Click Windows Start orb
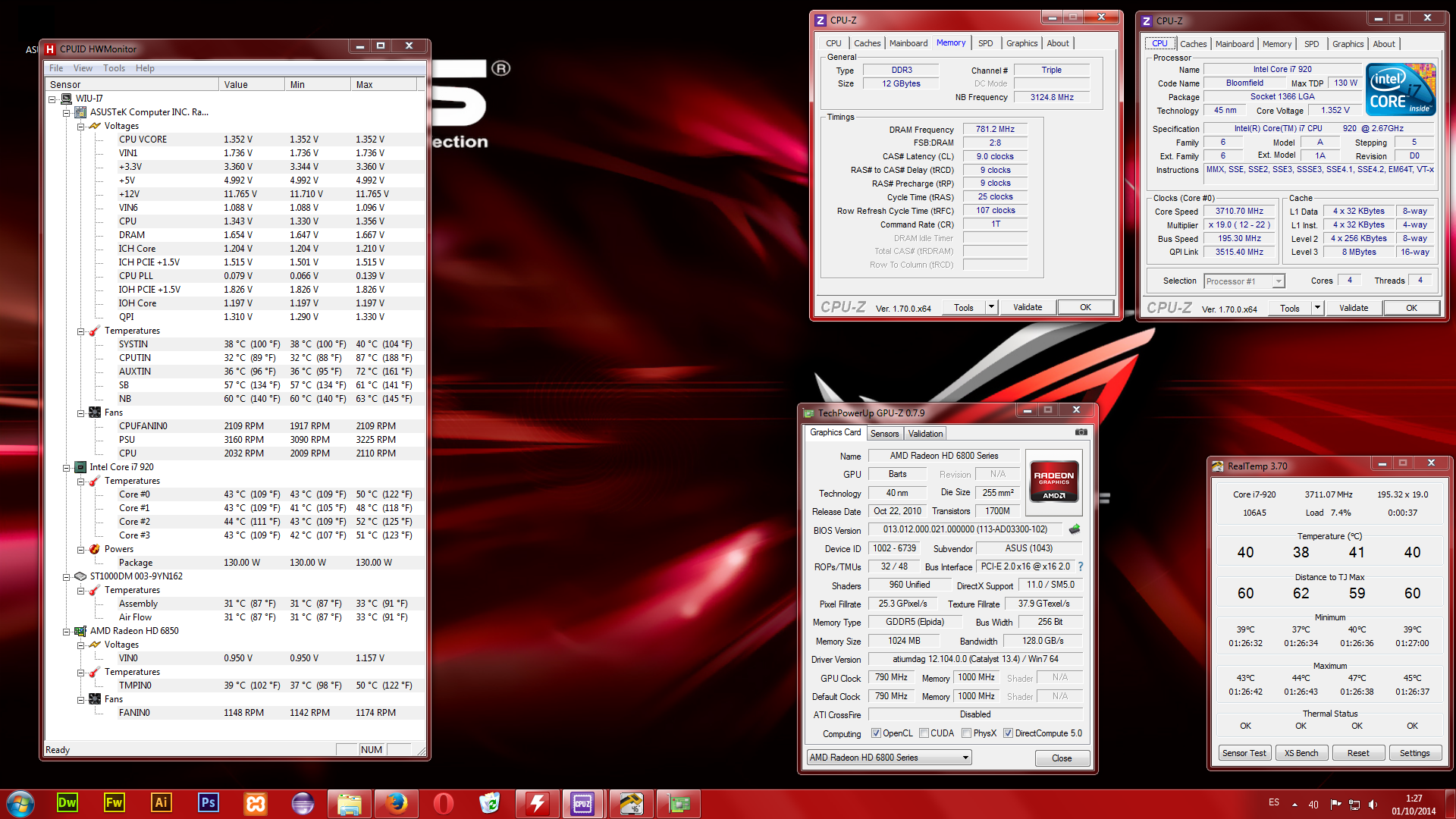1456x819 pixels. point(20,803)
